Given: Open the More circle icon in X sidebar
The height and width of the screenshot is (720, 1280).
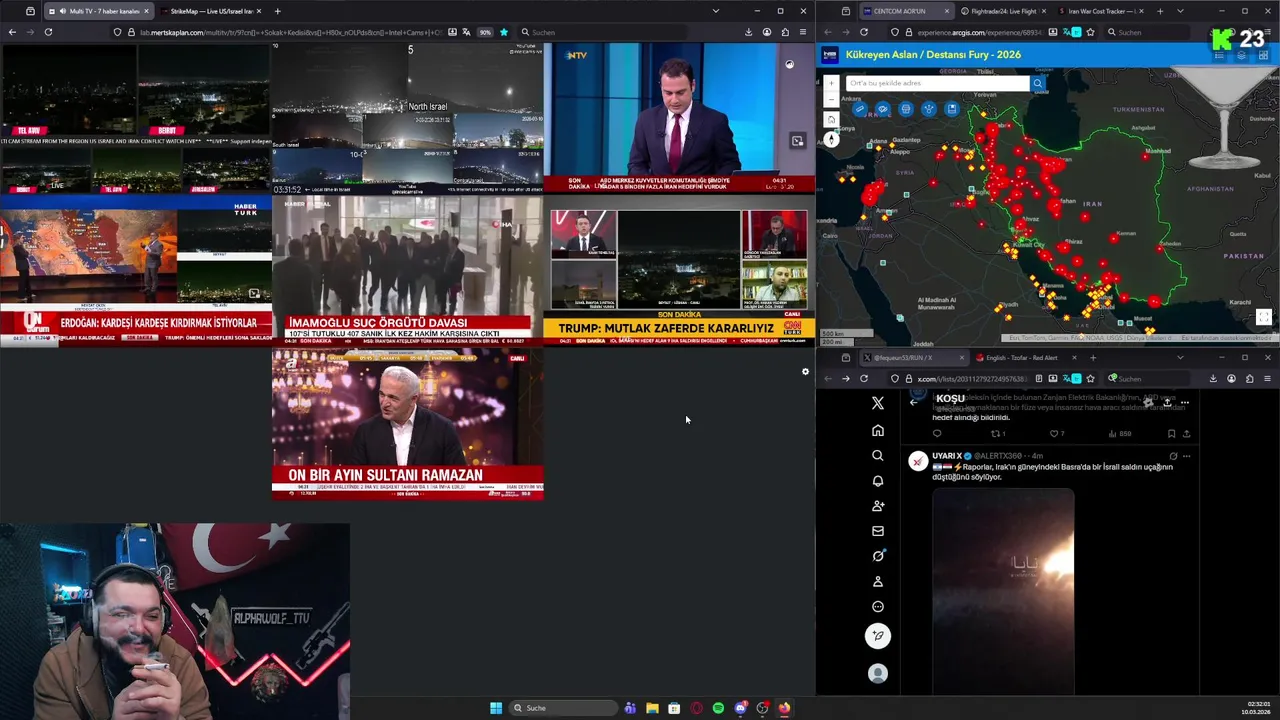Looking at the screenshot, I should 878,606.
